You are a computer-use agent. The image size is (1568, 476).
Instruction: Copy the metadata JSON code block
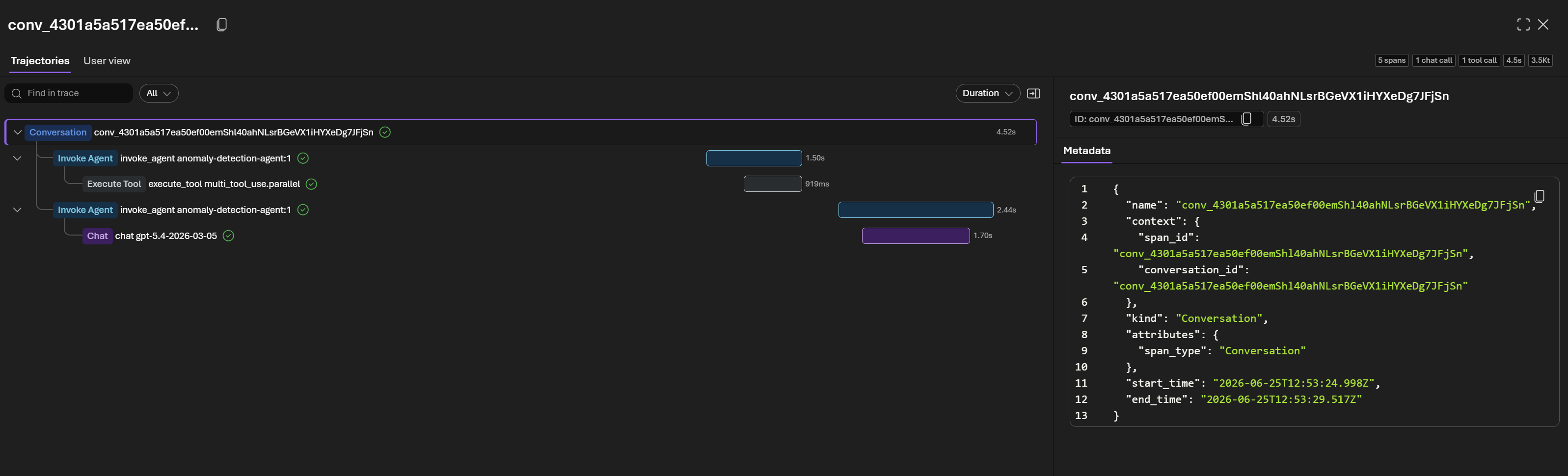tap(1540, 196)
